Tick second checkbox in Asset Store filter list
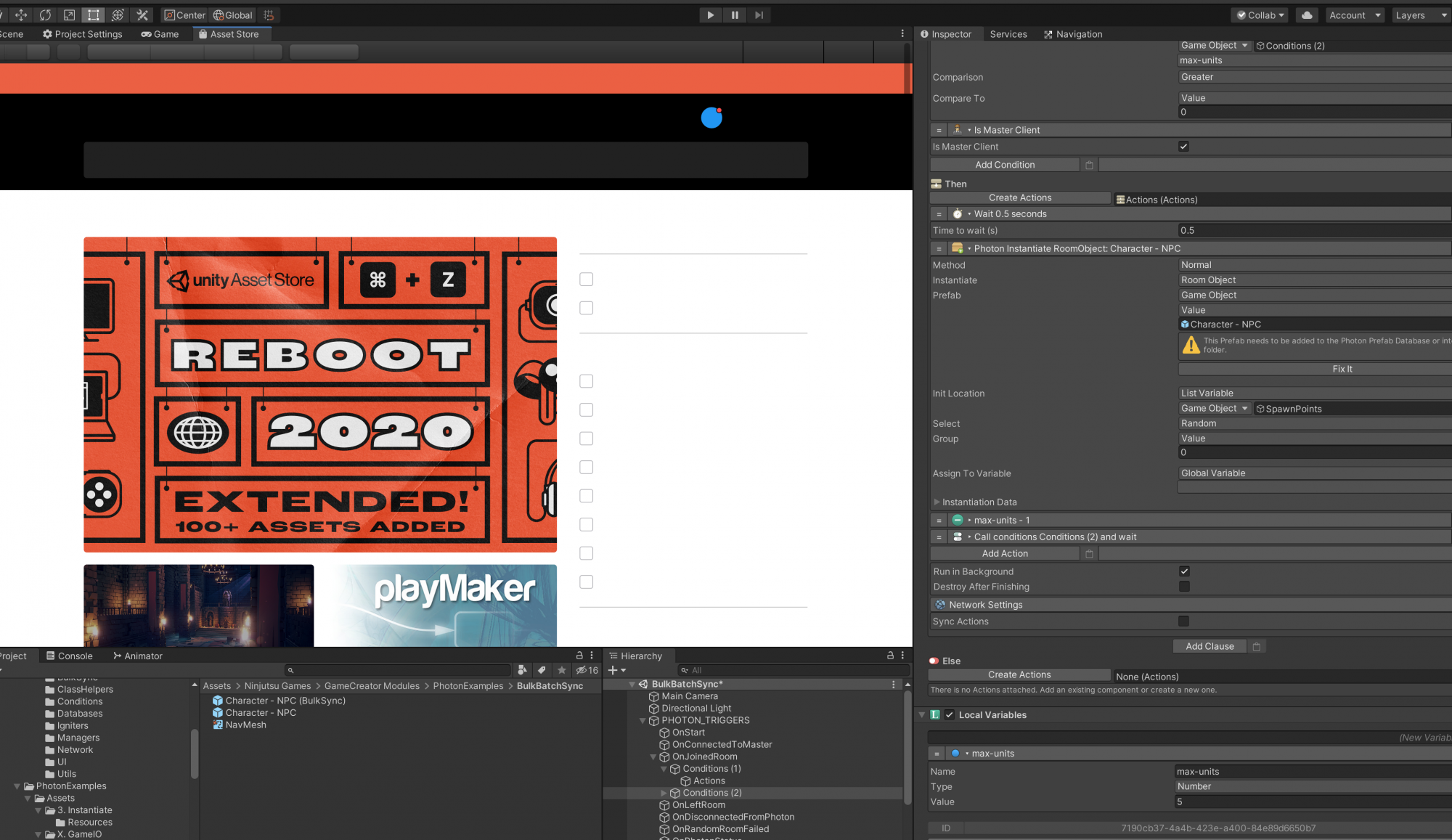Image resolution: width=1452 pixels, height=840 pixels. click(586, 309)
